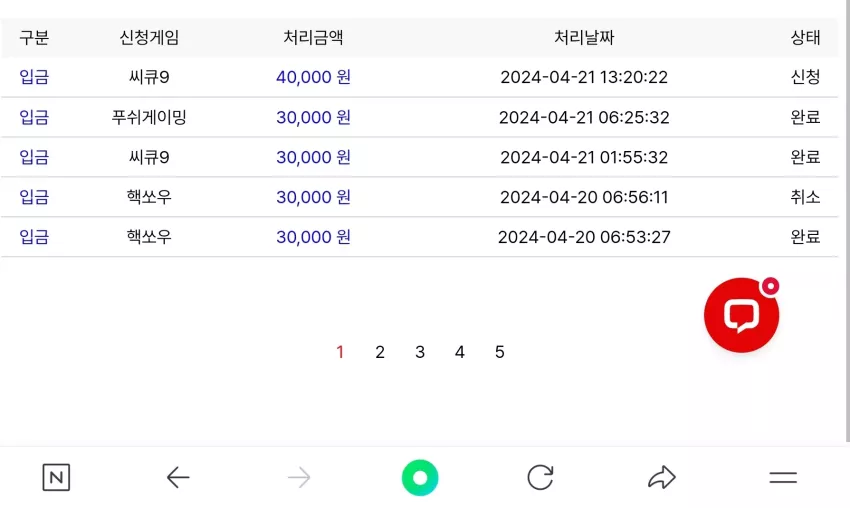Go to page 4 of results
This screenshot has width=850, height=508.
pyautogui.click(x=460, y=352)
